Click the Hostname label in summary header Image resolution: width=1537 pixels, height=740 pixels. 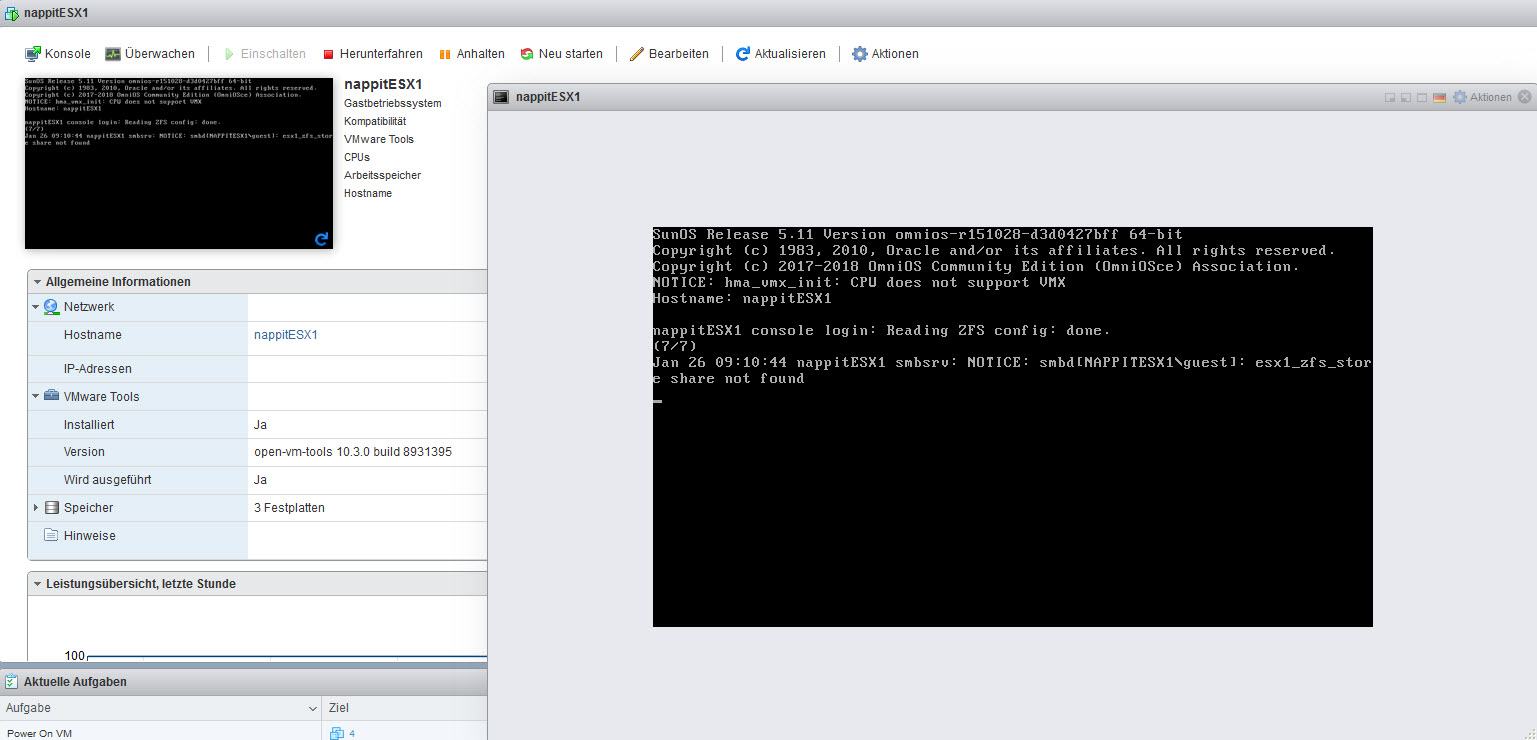coord(368,193)
